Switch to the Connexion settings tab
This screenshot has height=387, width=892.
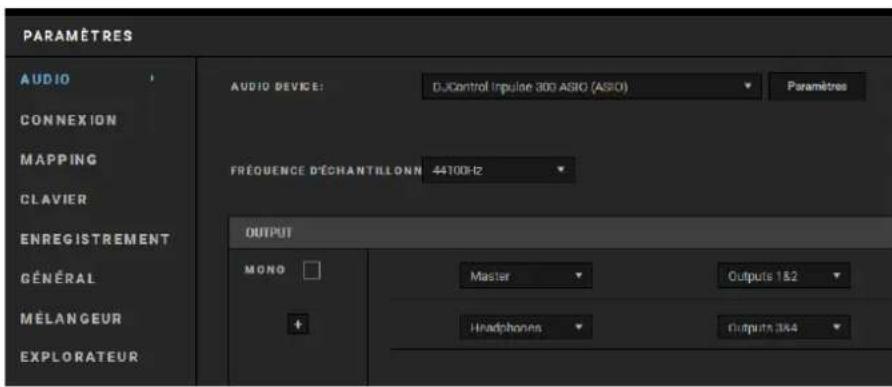(68, 121)
